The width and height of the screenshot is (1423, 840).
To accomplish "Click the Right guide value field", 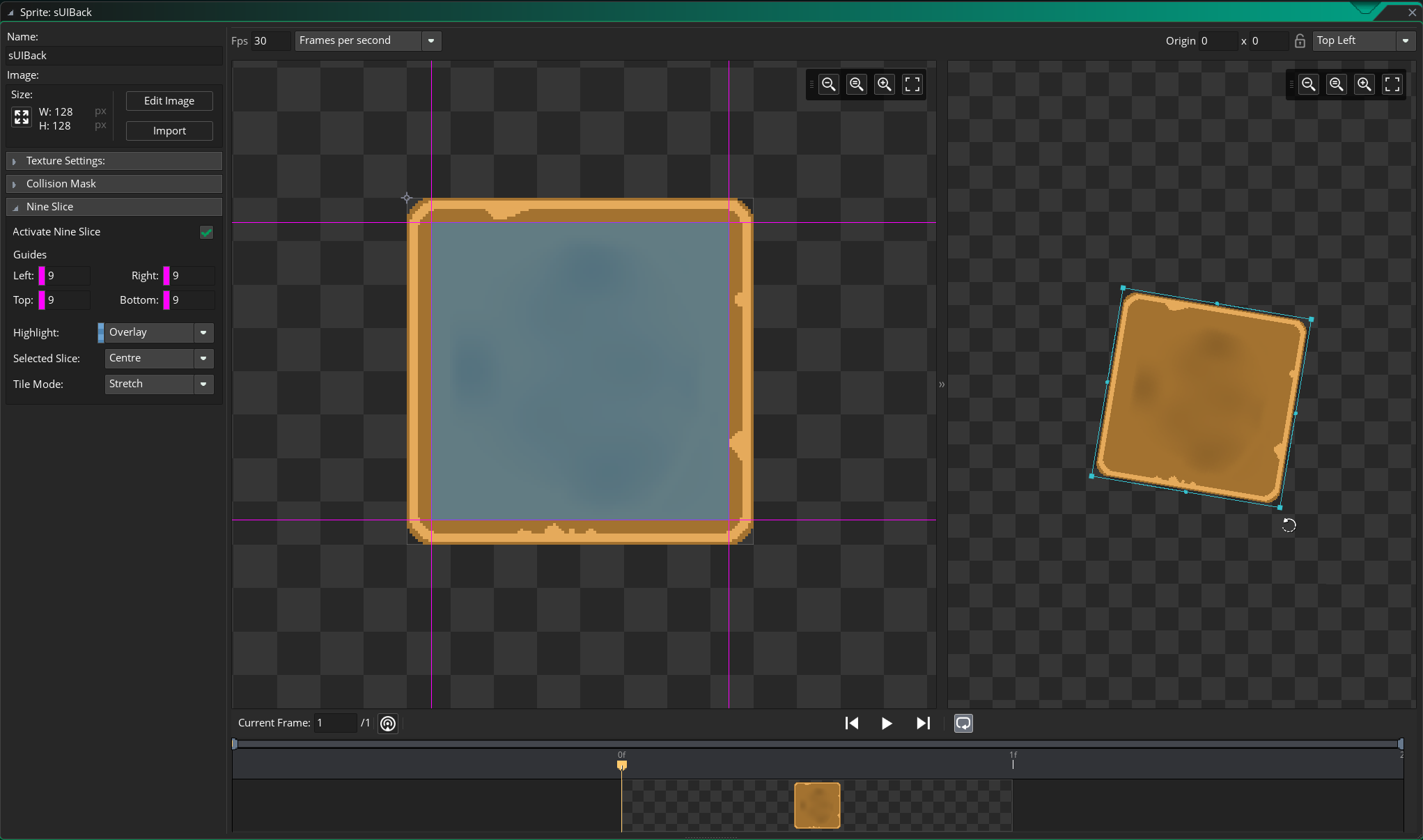I will [x=192, y=276].
